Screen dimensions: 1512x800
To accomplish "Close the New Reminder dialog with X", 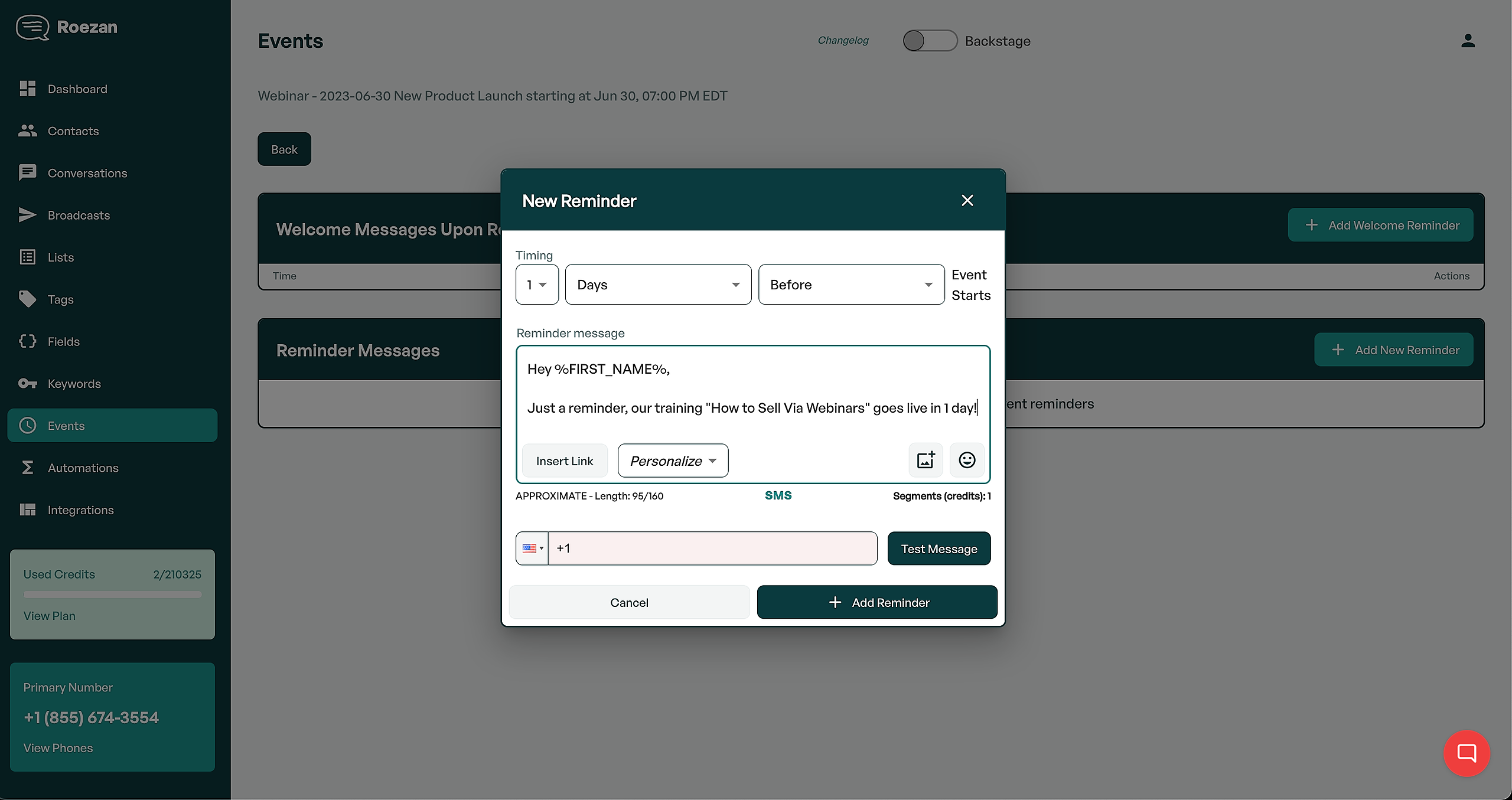I will (x=967, y=201).
